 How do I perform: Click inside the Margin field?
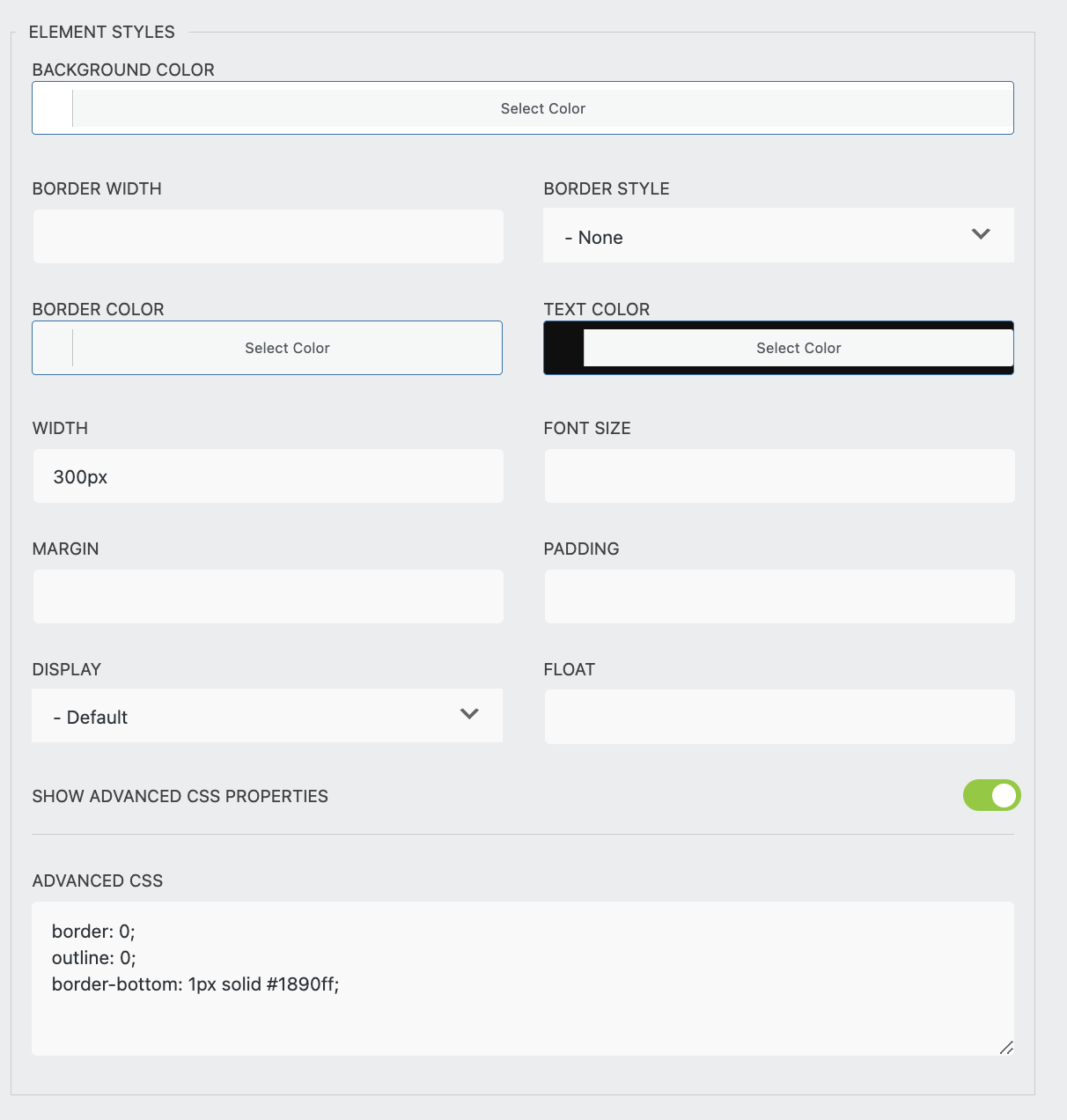268,596
